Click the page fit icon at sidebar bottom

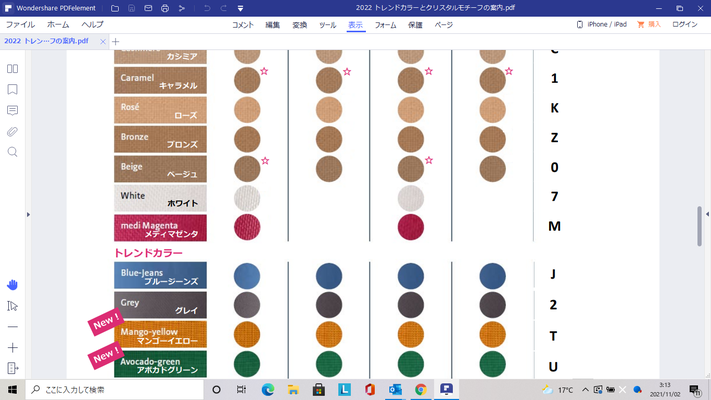coord(13,368)
